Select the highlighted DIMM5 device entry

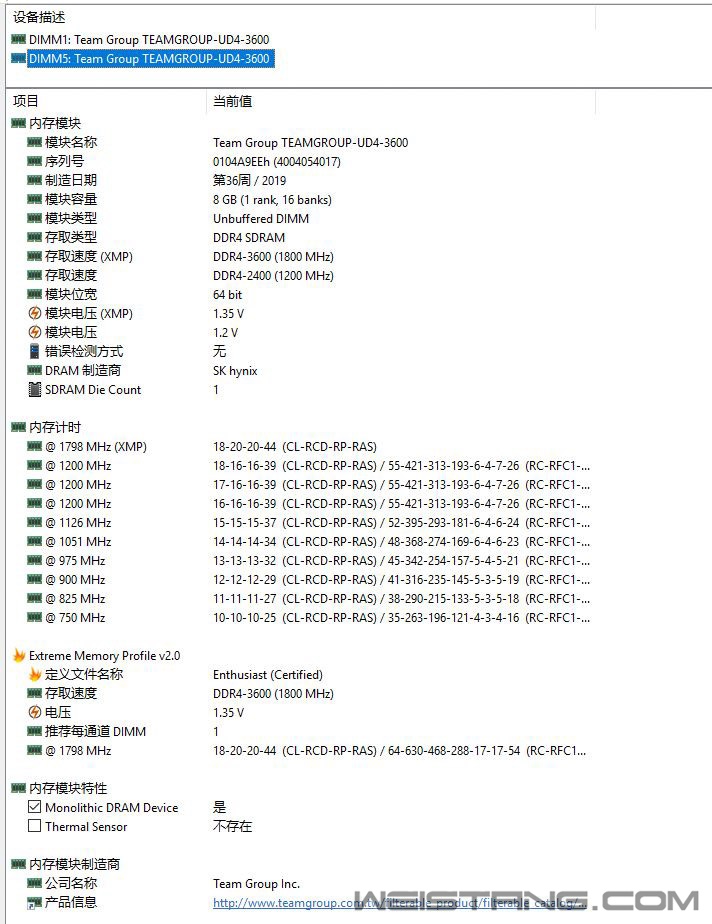[148, 59]
